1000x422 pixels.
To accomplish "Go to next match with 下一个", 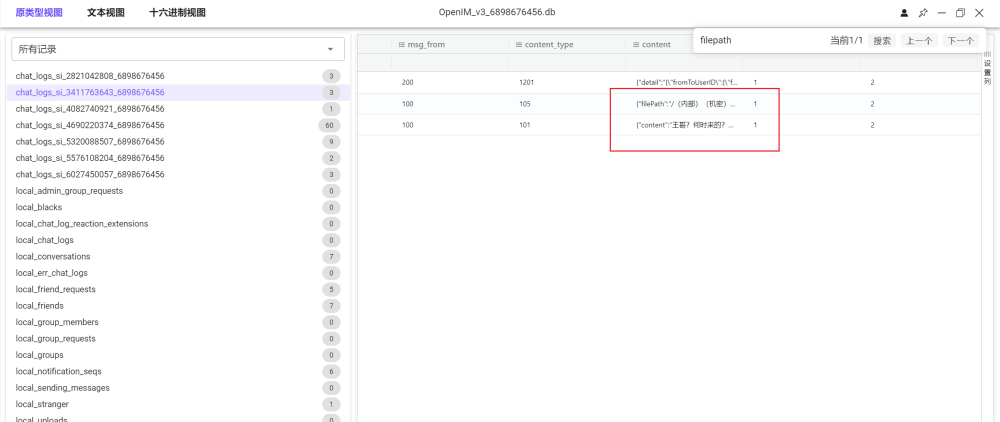I will (x=960, y=41).
